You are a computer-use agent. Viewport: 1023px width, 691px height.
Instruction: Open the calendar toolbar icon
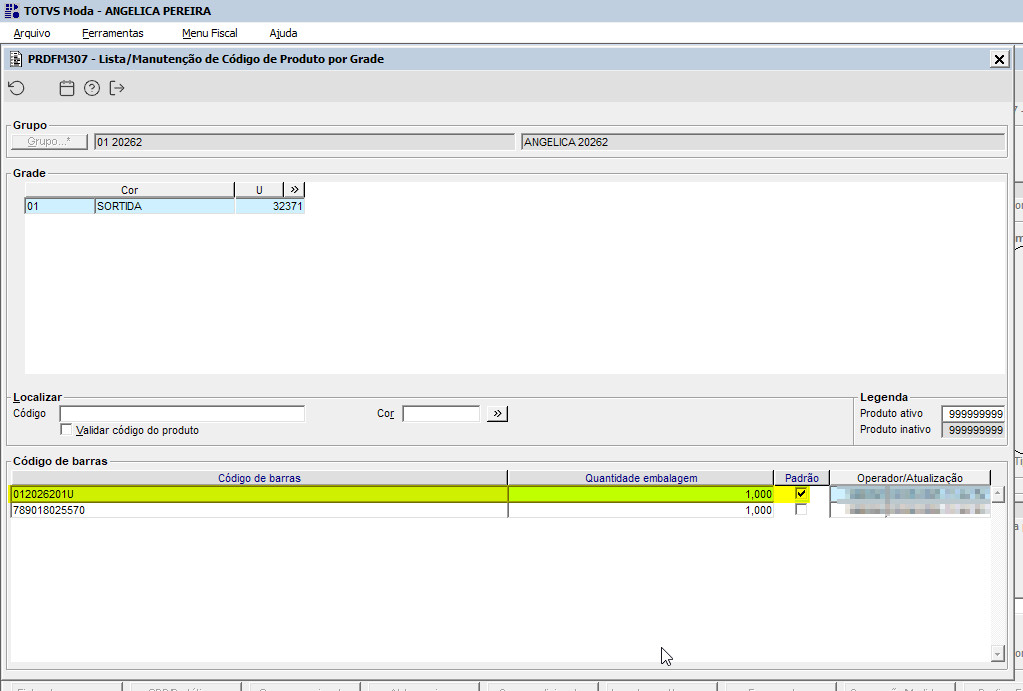click(67, 88)
